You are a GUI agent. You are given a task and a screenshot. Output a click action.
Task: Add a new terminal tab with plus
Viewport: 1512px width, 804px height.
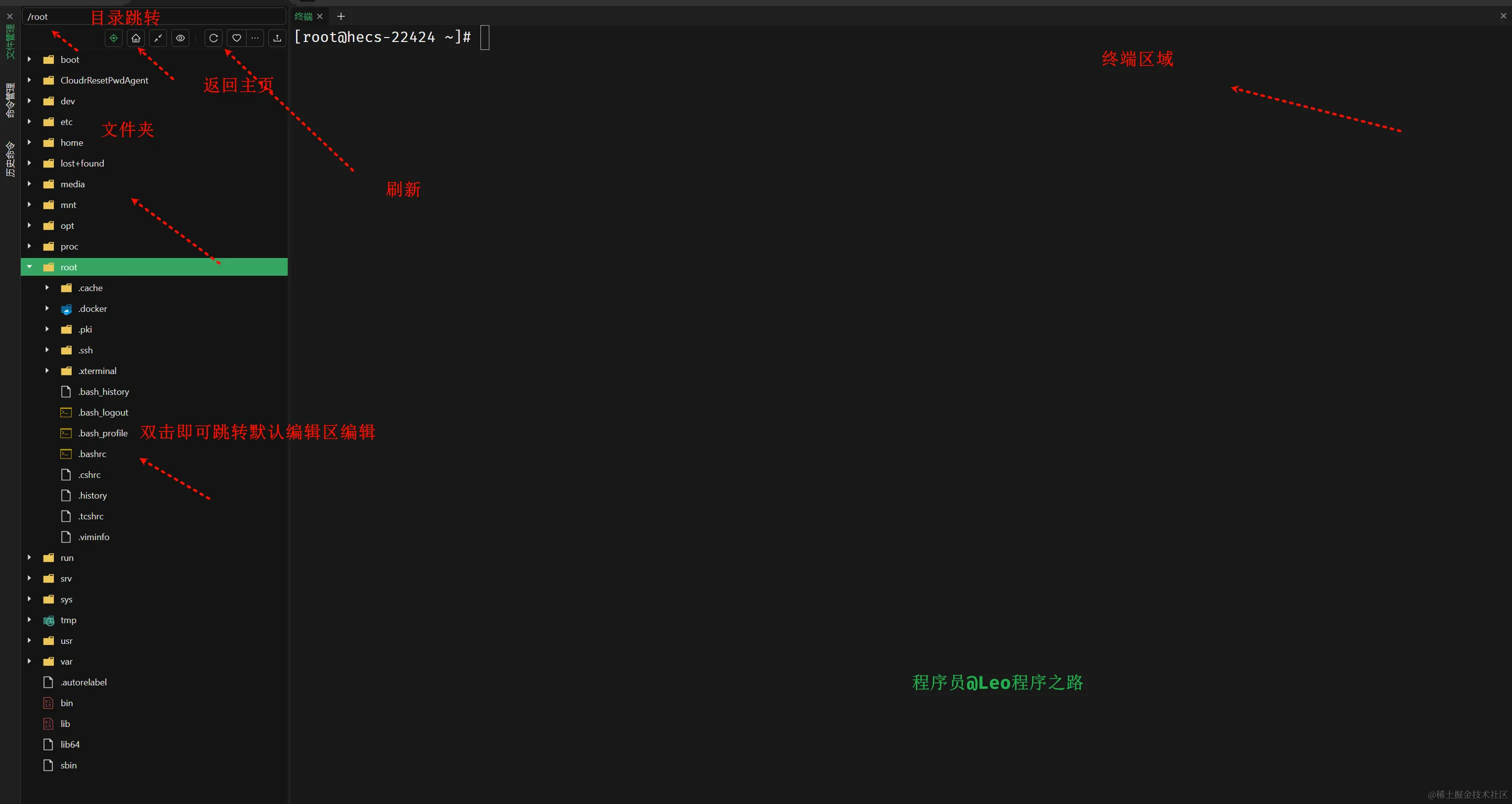point(341,16)
